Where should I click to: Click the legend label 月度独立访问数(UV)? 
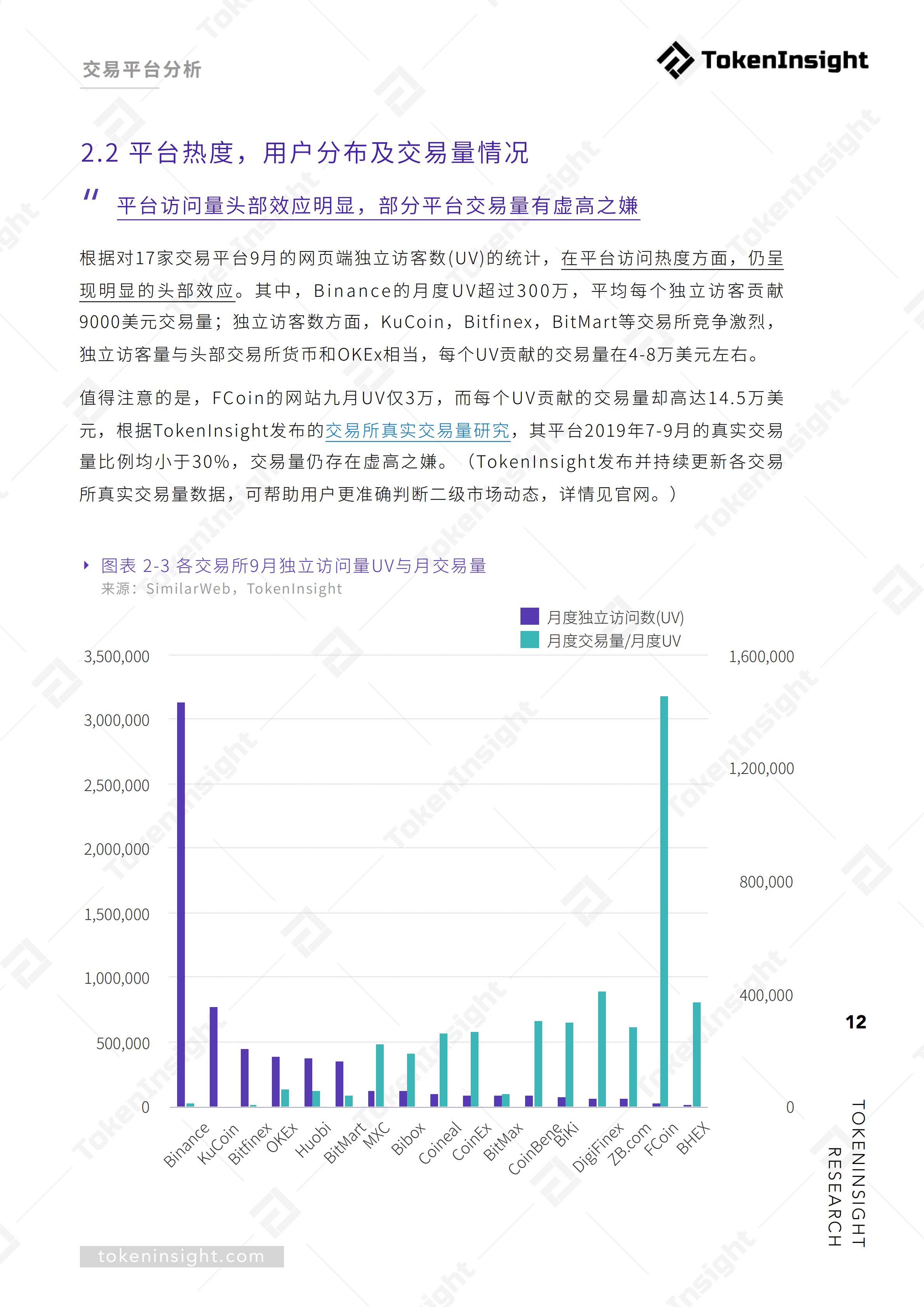point(616,617)
